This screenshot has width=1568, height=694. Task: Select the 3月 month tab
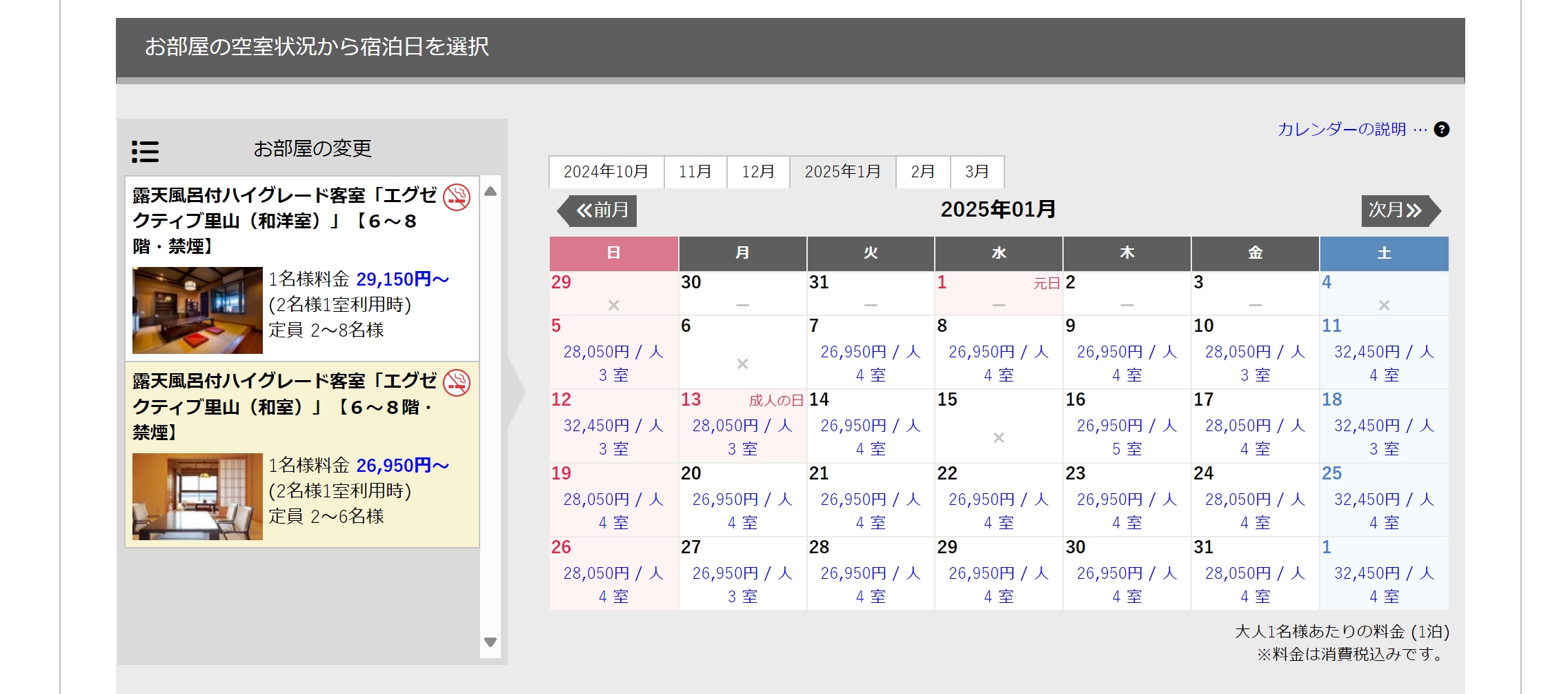(x=977, y=172)
